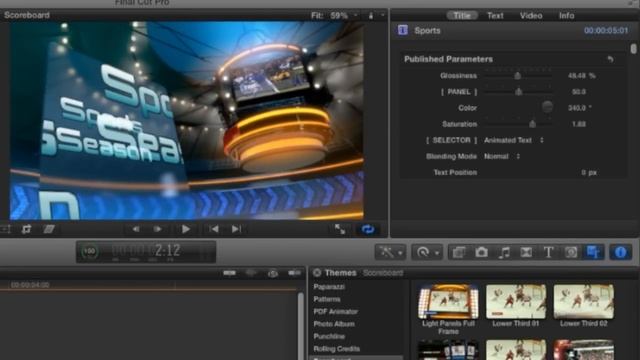Screen dimensions: 640x360
Task: Show the Titles browser T icon
Action: (x=549, y=252)
